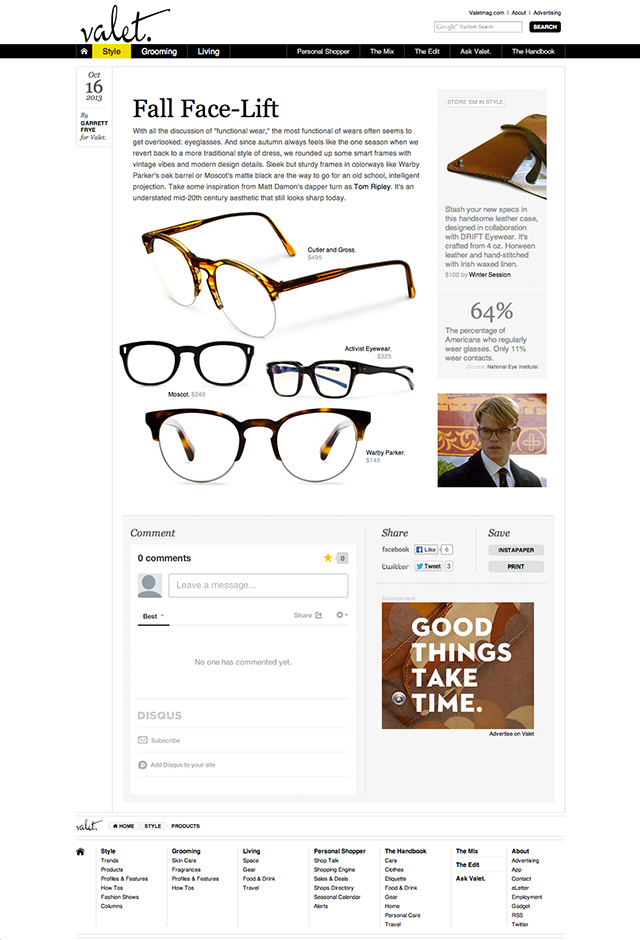Click the Disqus share icon

[319, 615]
